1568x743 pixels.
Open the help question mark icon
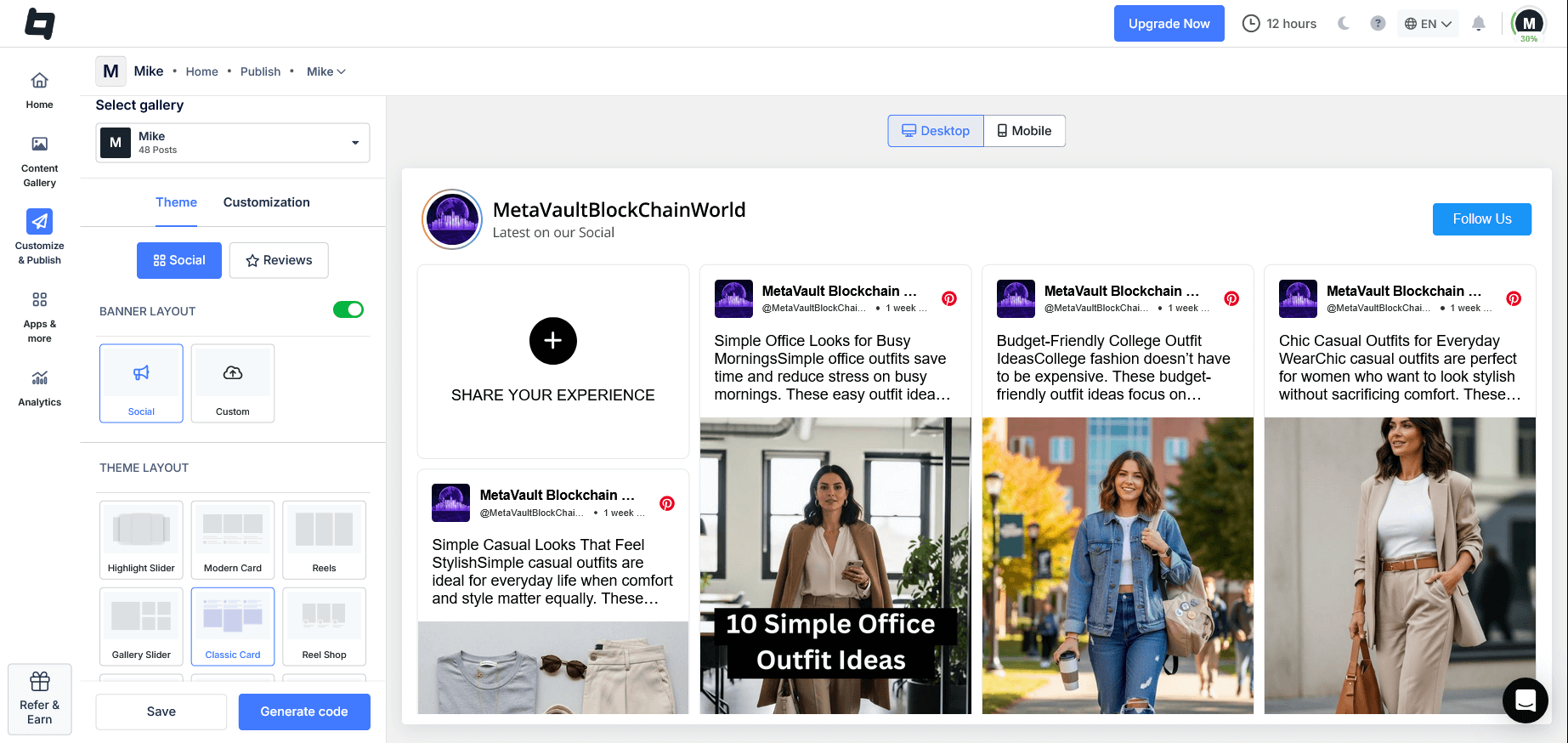[1378, 24]
